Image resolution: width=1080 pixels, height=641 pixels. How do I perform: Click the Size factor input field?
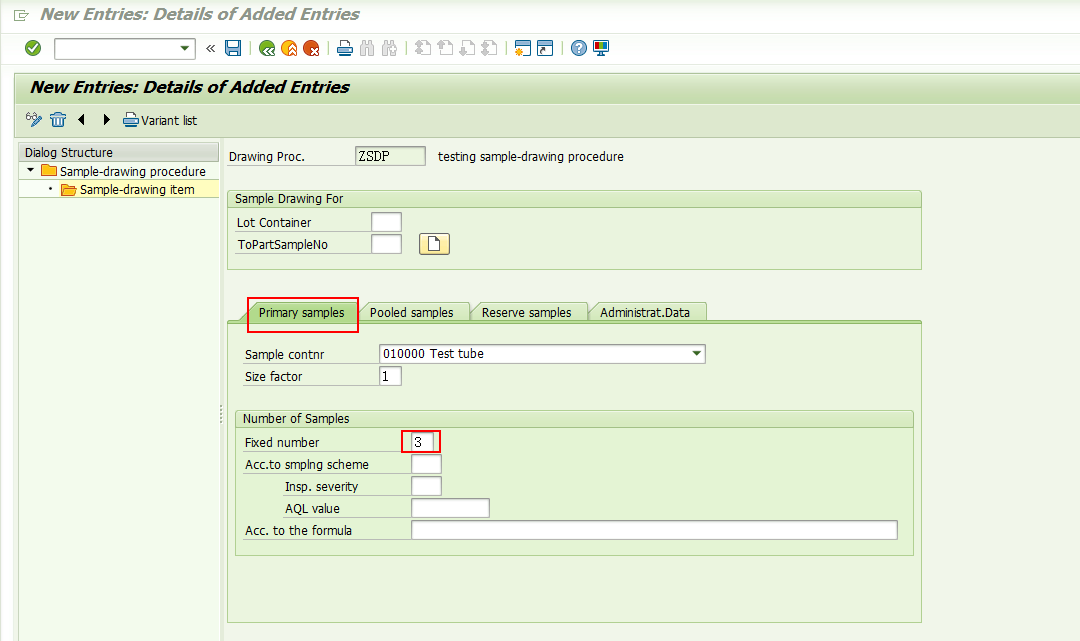[391, 377]
